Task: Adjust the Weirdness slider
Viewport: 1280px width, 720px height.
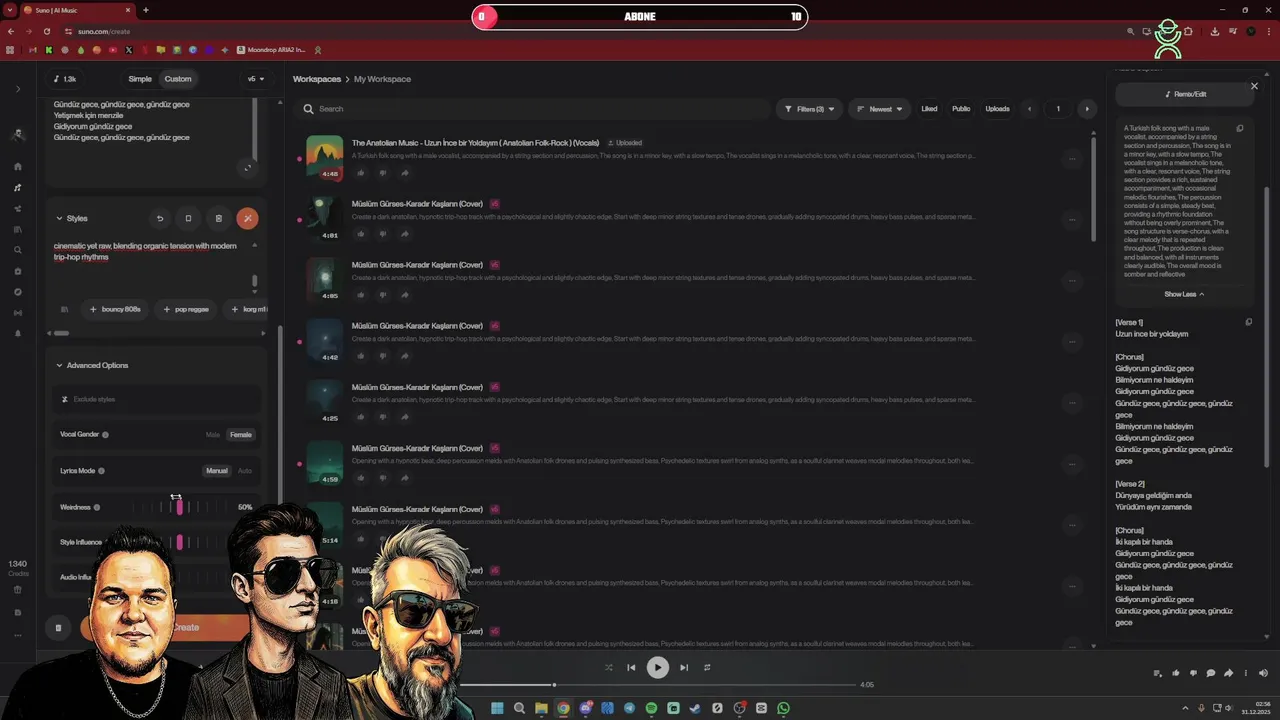Action: click(x=179, y=507)
